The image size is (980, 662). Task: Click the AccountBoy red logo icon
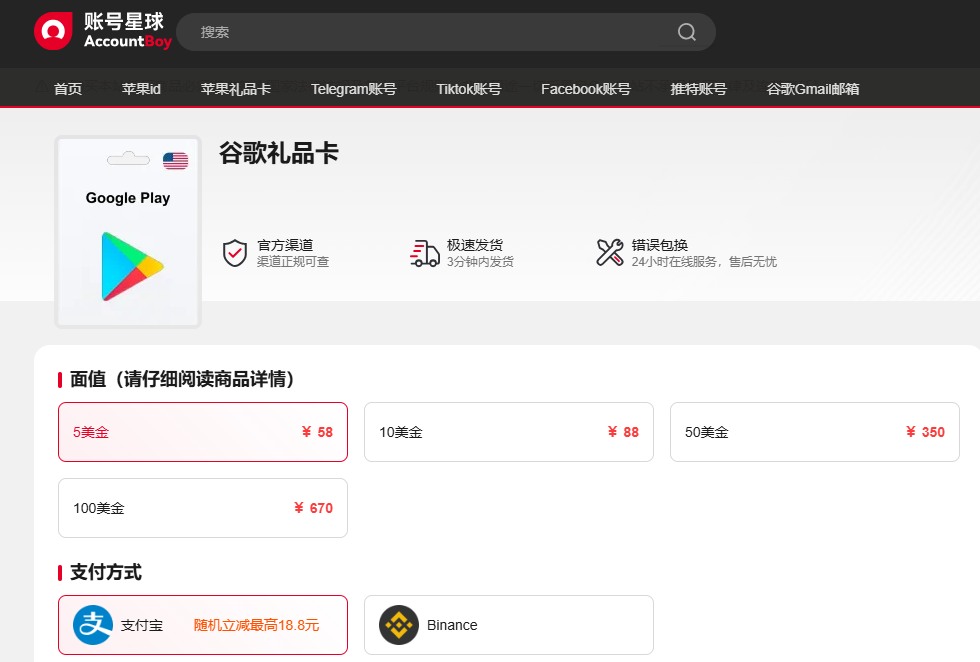click(53, 31)
